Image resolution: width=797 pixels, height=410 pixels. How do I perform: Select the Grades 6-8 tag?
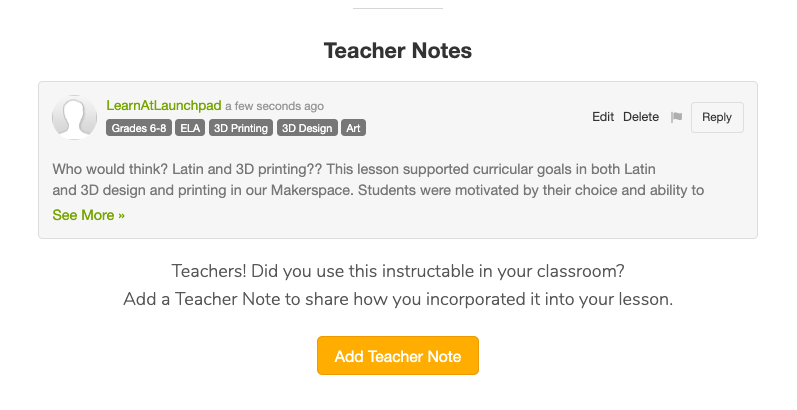pos(139,128)
